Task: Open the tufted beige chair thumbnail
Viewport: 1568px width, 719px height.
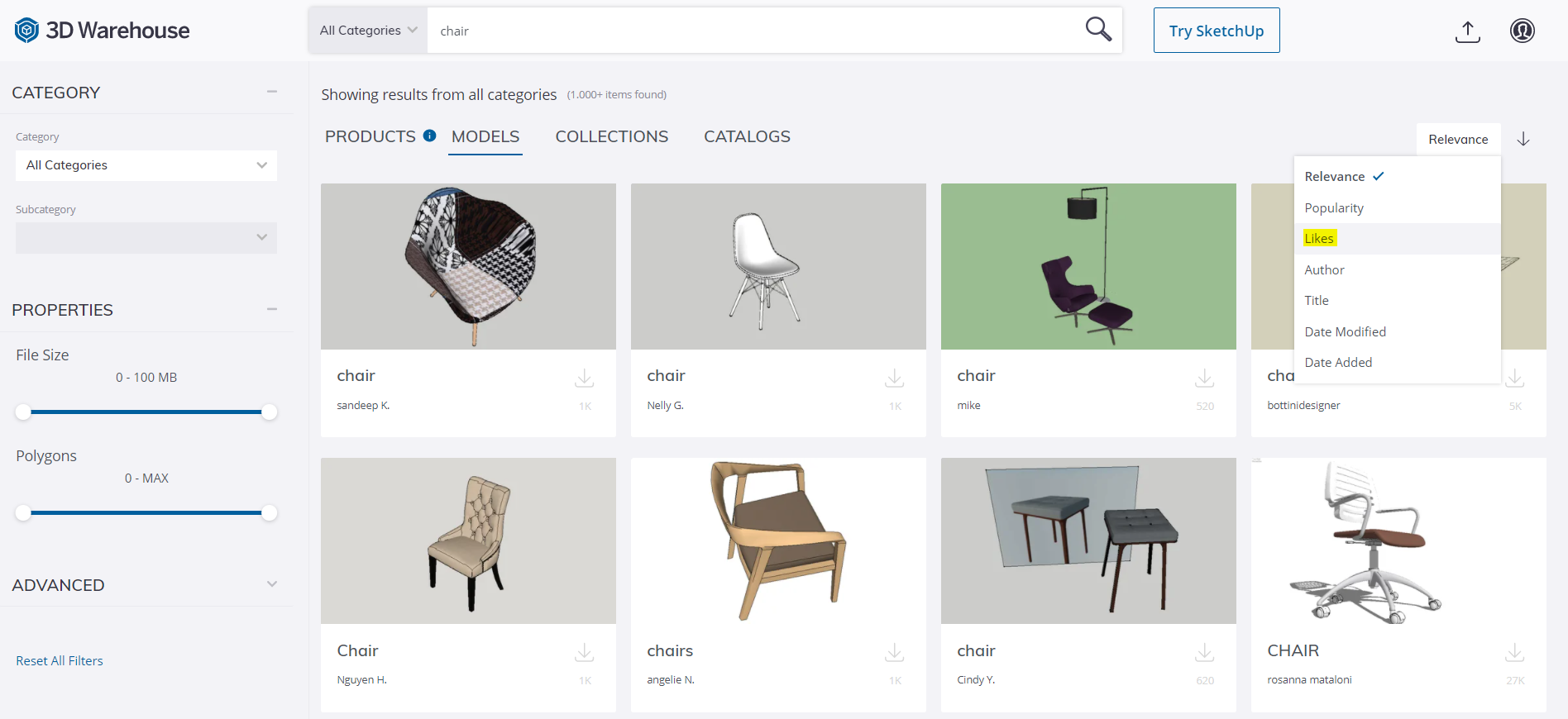Action: (468, 540)
